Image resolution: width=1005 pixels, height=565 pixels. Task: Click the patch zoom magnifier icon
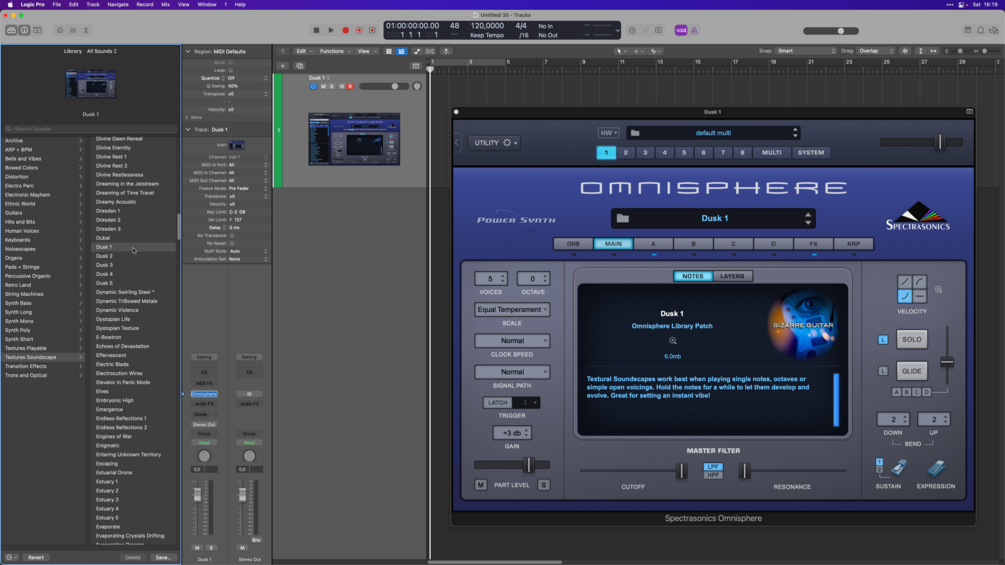tap(672, 341)
